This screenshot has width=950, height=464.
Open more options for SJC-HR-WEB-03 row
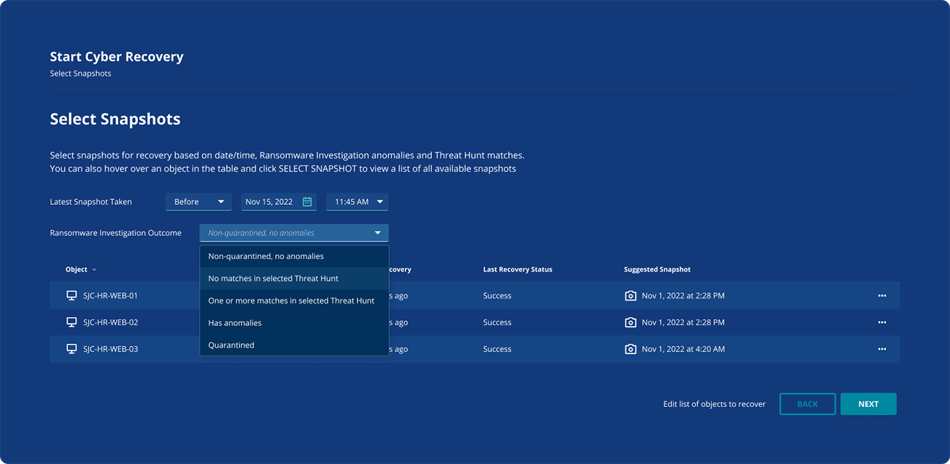(882, 349)
